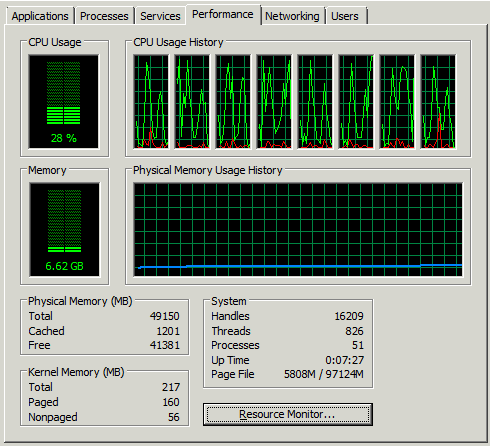Go to the Networking tab
Screen dimensions: 490x446
(292, 16)
